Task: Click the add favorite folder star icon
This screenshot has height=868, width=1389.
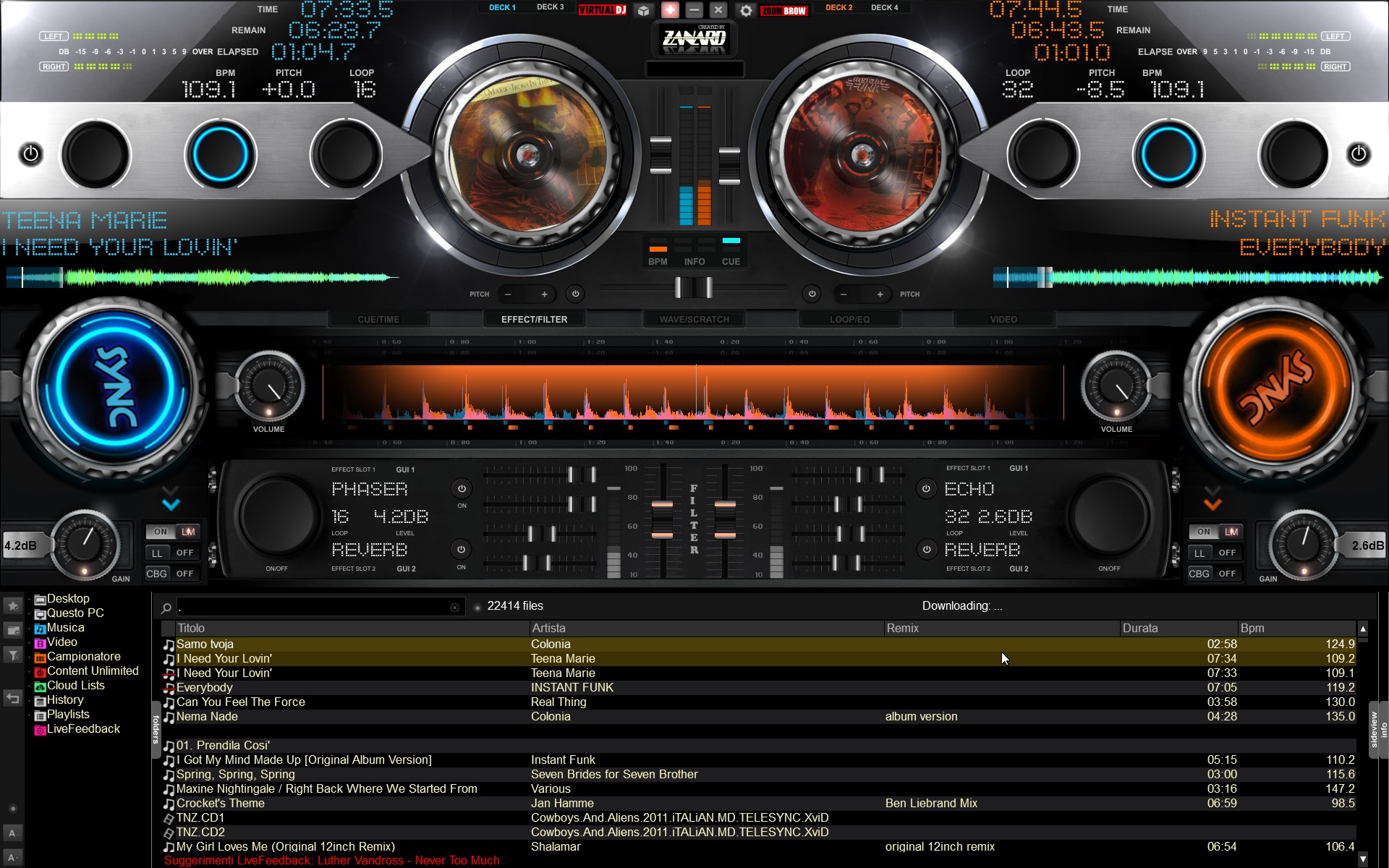Action: point(13,605)
